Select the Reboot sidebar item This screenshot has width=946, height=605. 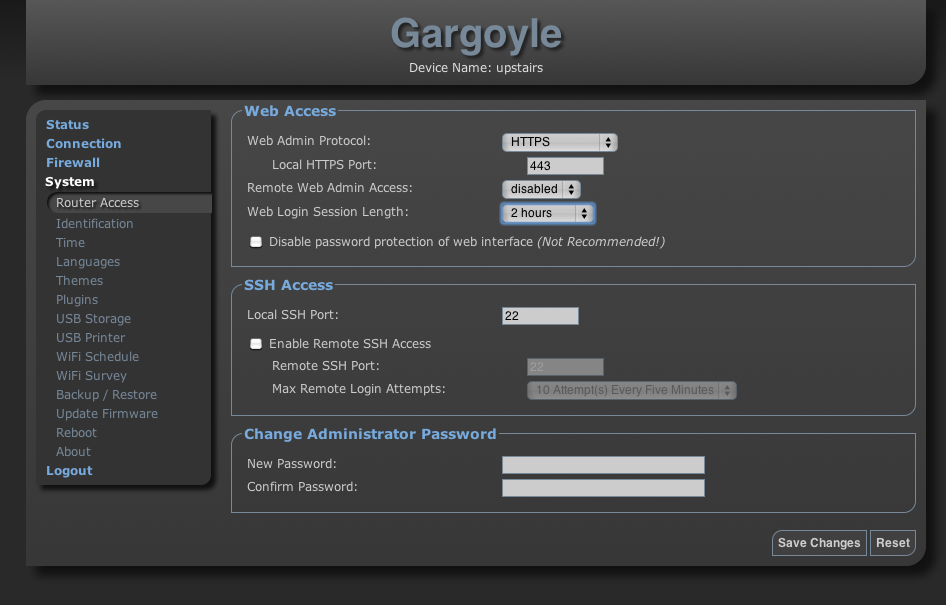coord(76,433)
